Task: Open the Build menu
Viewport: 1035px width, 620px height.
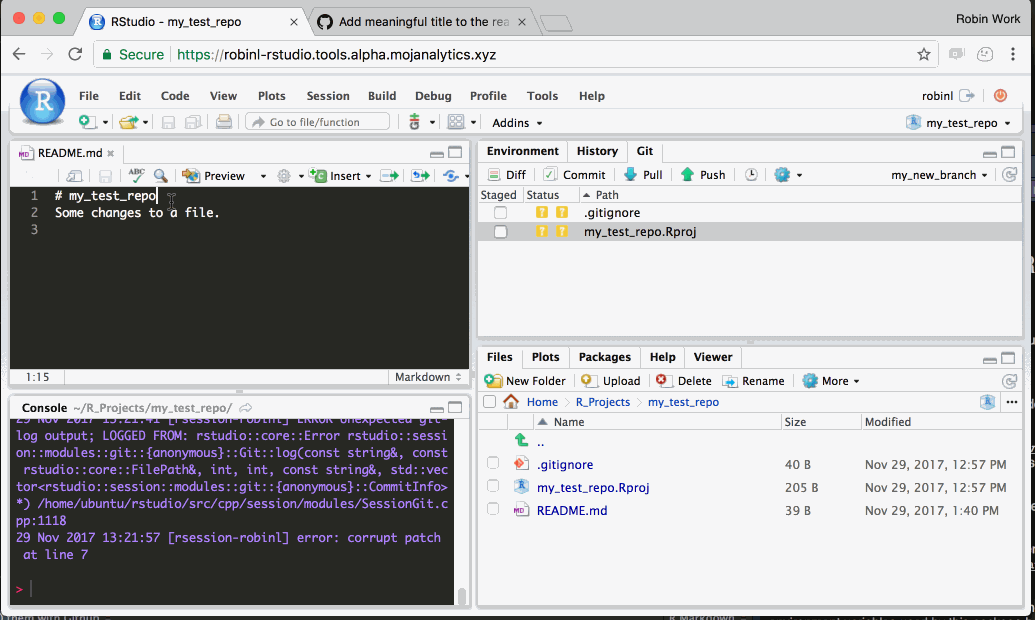Action: (x=382, y=96)
